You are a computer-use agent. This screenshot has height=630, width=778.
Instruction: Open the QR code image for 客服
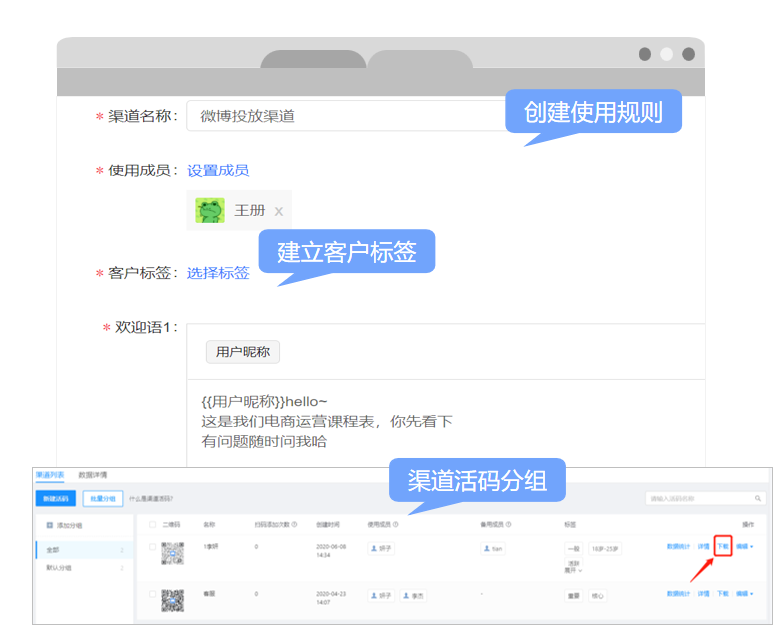(x=173, y=598)
